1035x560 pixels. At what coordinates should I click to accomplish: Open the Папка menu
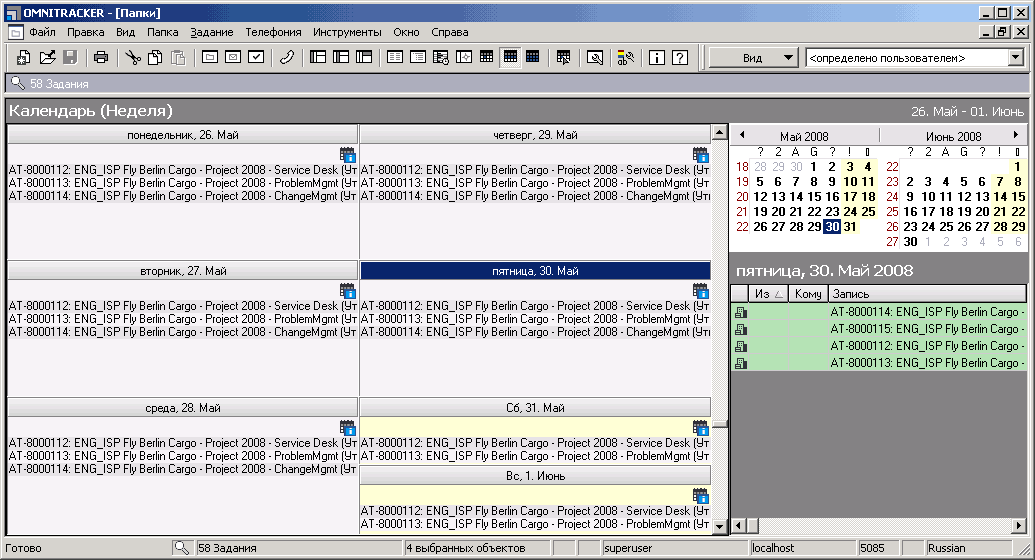[x=162, y=32]
